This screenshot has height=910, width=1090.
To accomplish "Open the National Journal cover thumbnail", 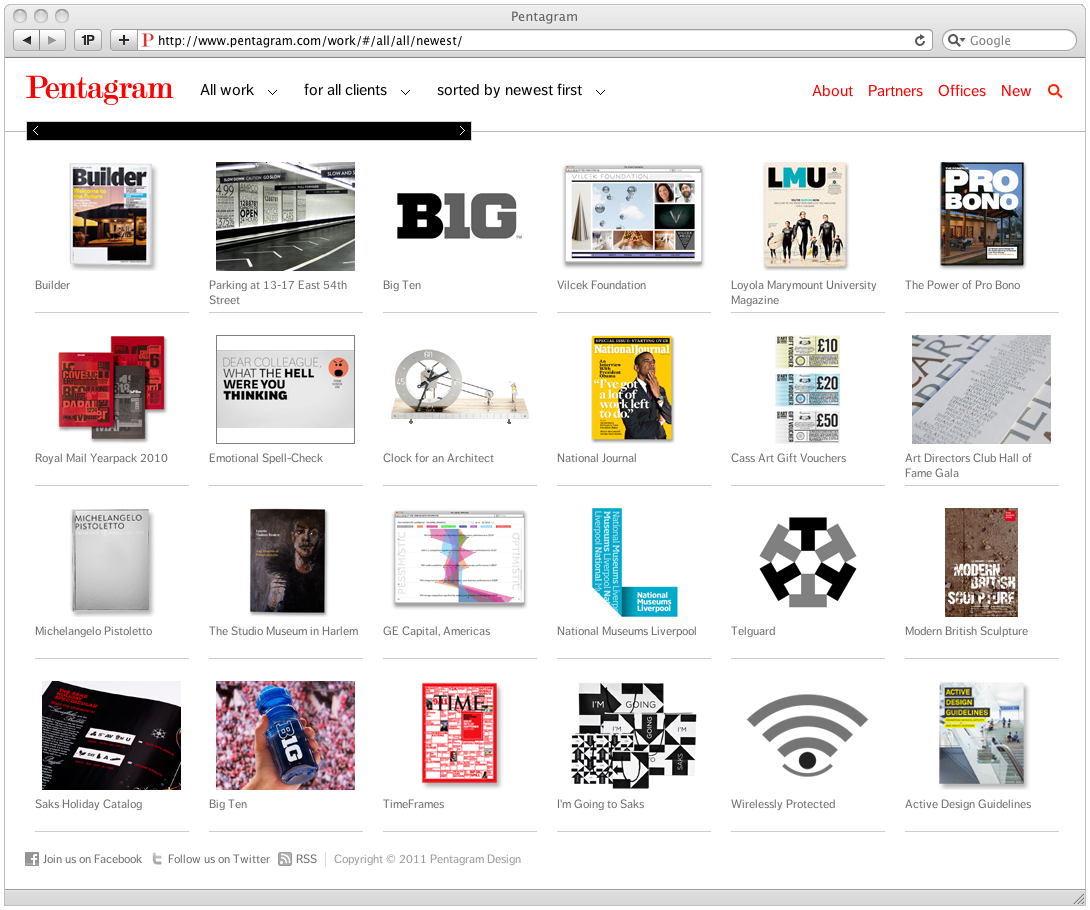I will 632,388.
